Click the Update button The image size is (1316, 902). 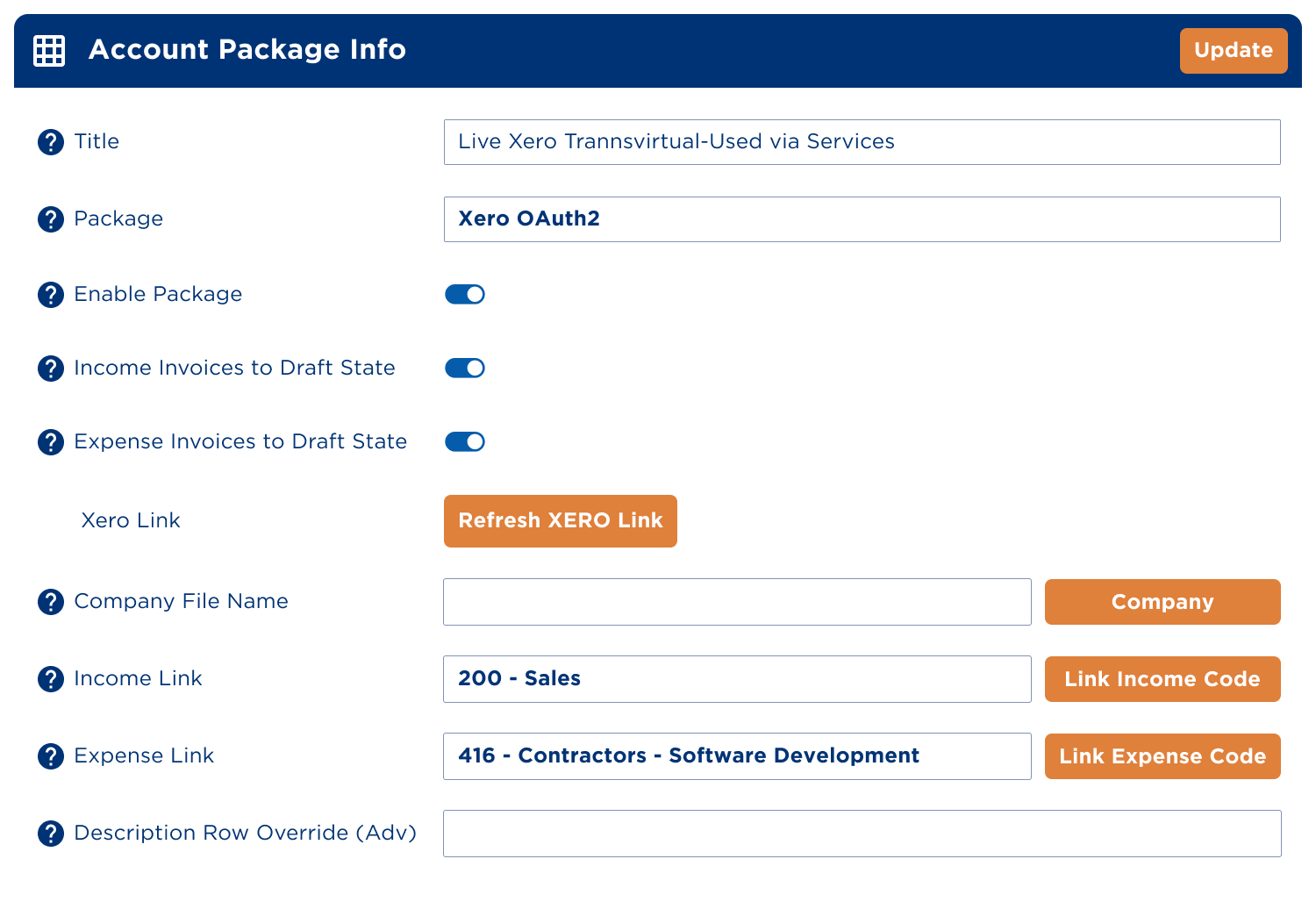pyautogui.click(x=1234, y=51)
